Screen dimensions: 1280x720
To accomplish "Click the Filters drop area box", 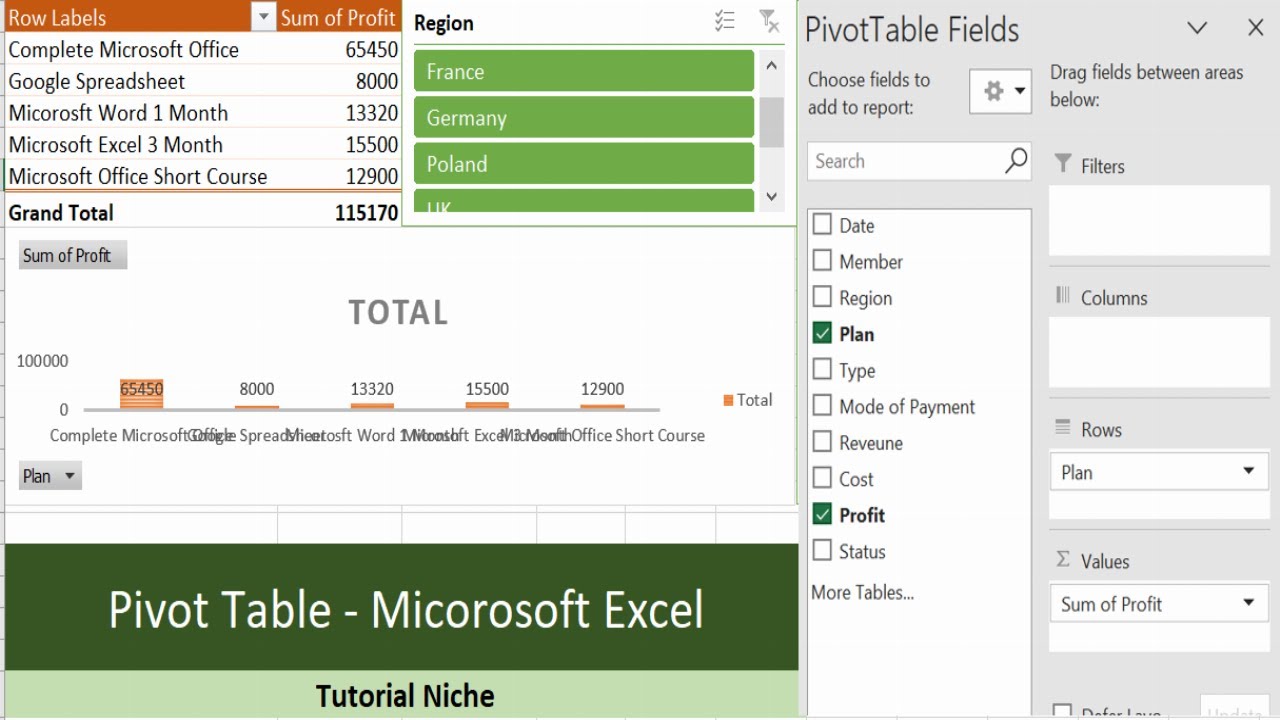I will pos(1159,221).
